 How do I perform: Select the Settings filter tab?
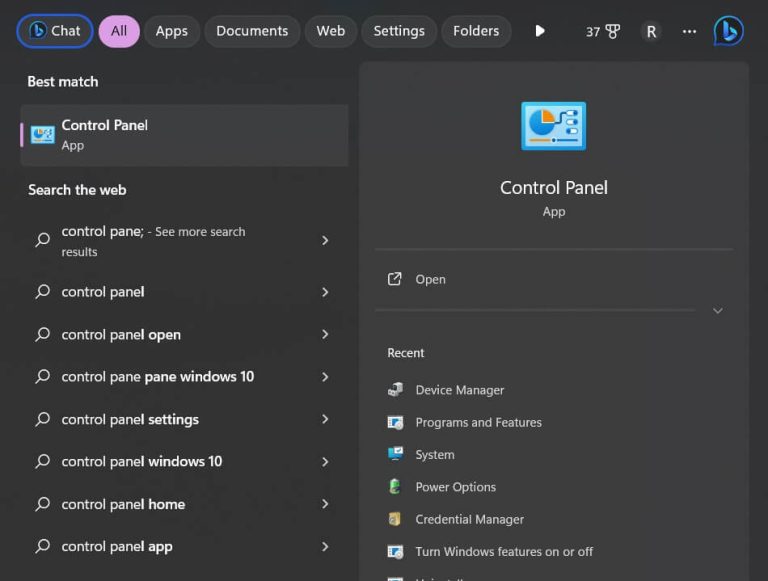point(399,31)
